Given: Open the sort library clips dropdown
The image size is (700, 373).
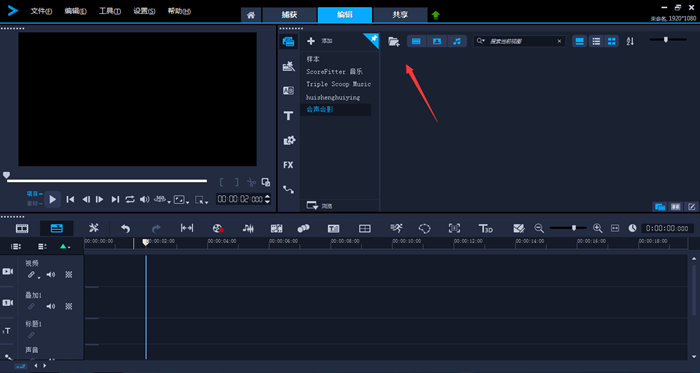Looking at the screenshot, I should [630, 41].
